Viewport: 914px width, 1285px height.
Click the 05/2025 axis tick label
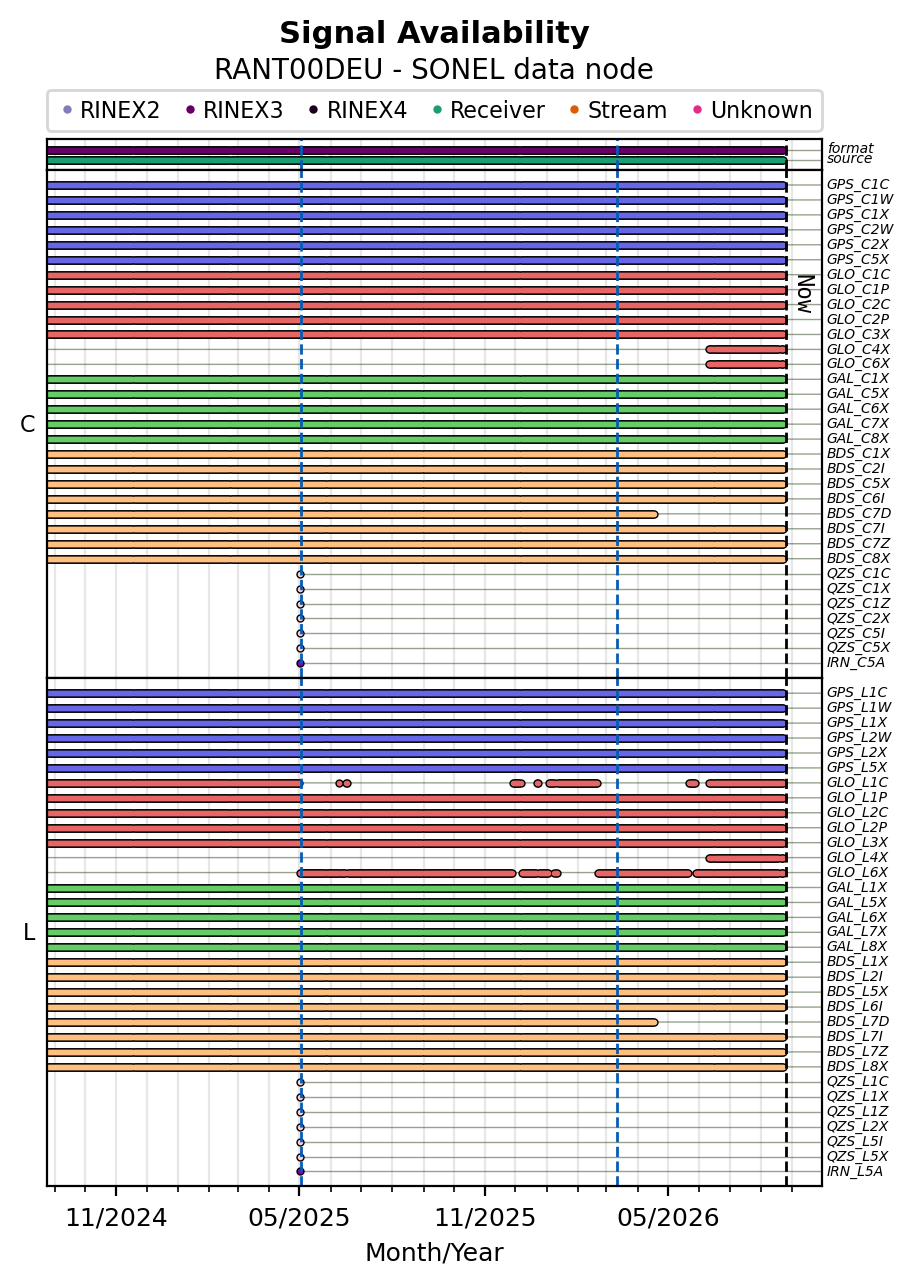tap(300, 1218)
